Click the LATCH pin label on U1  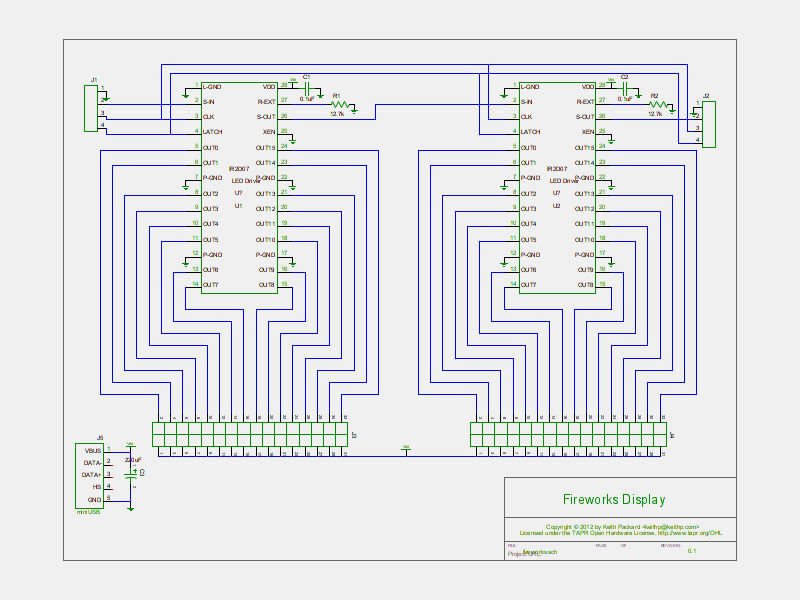[213, 132]
